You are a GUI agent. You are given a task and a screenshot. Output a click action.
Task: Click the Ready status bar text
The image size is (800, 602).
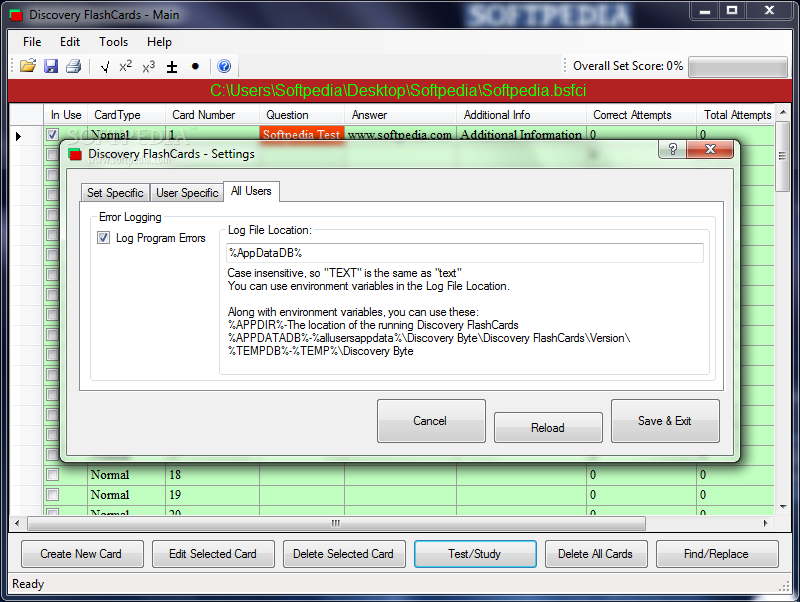point(29,584)
